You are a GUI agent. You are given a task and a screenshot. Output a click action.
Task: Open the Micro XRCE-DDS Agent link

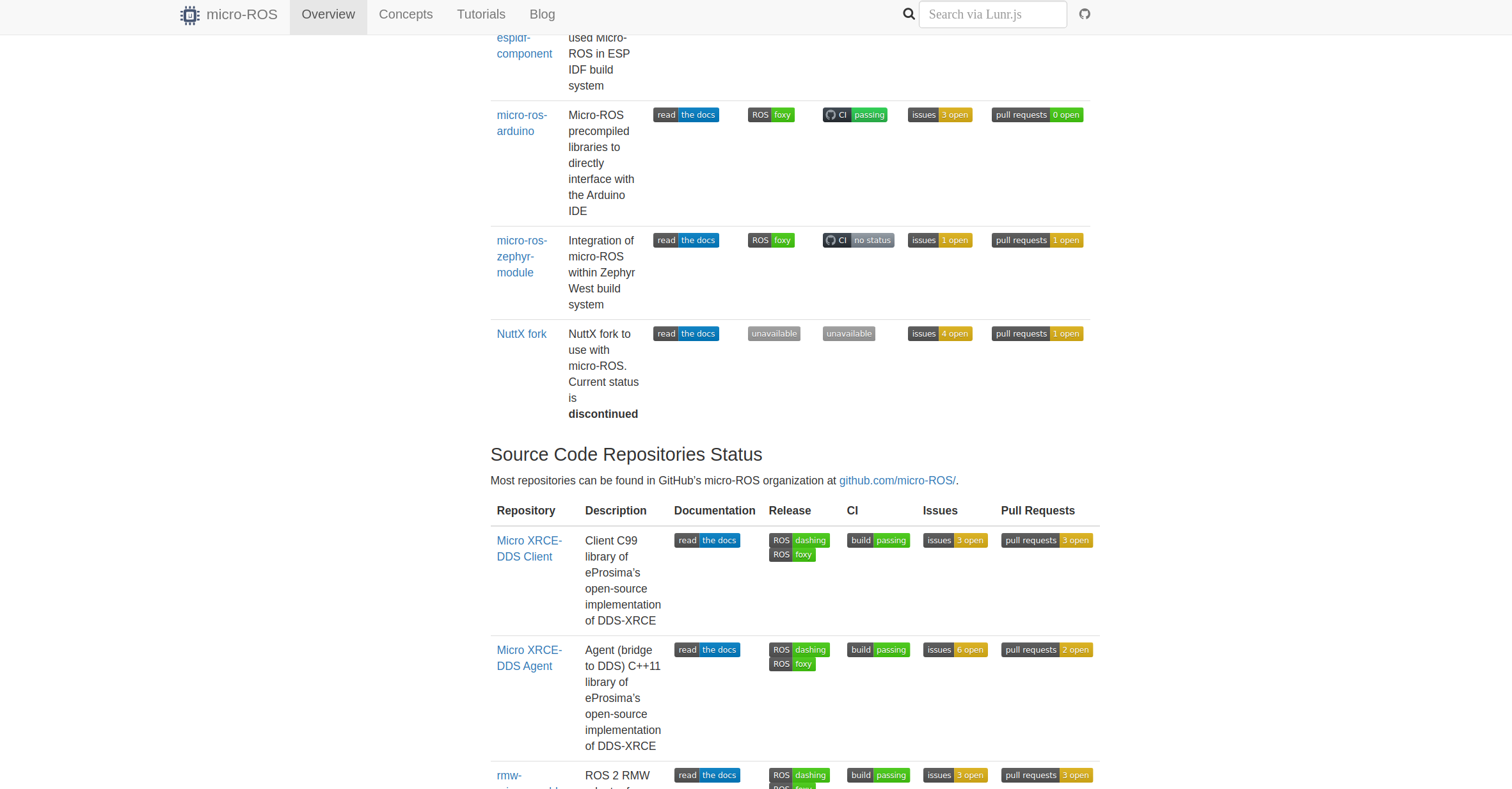(x=529, y=658)
